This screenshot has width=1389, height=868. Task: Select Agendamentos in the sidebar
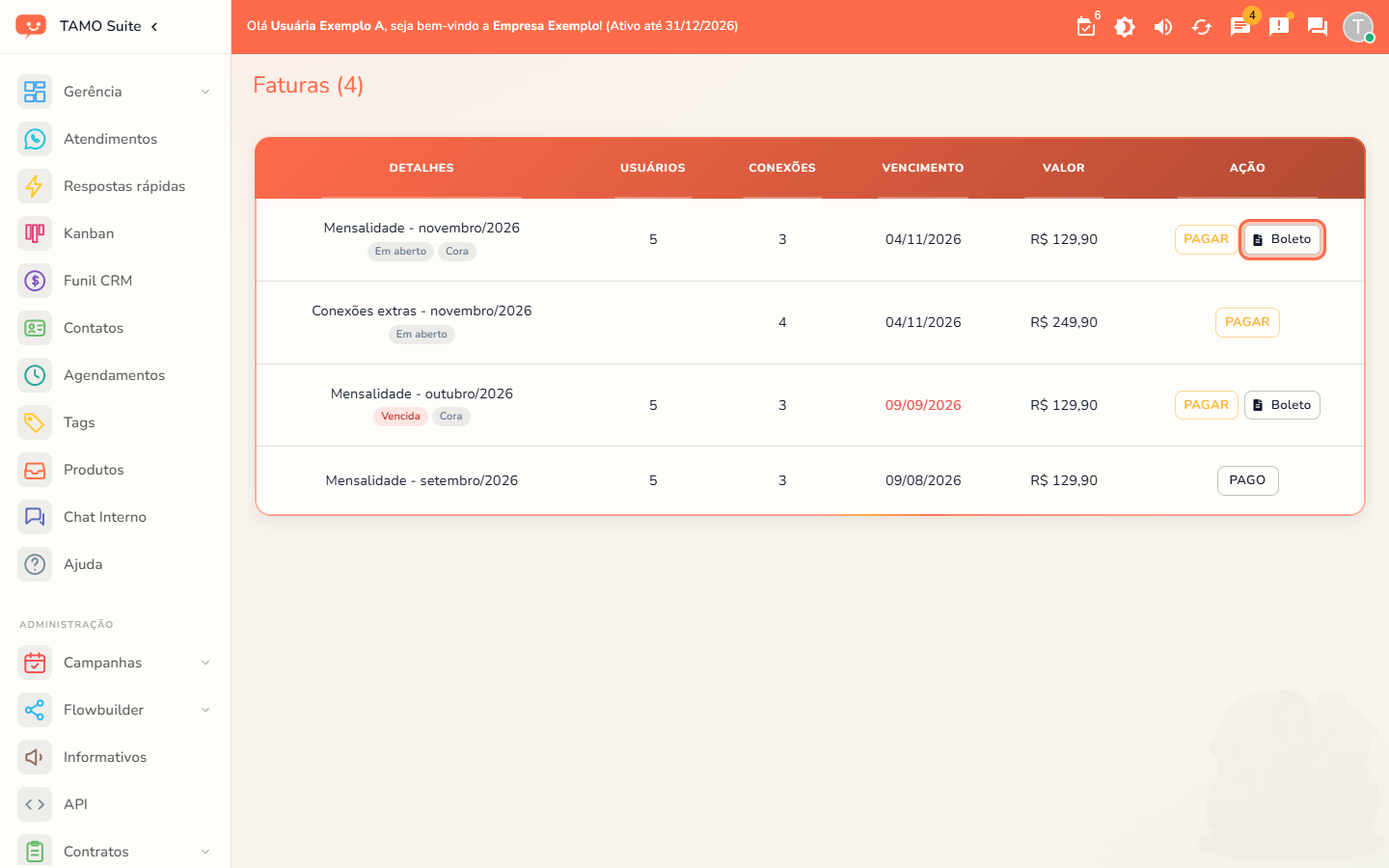[115, 375]
